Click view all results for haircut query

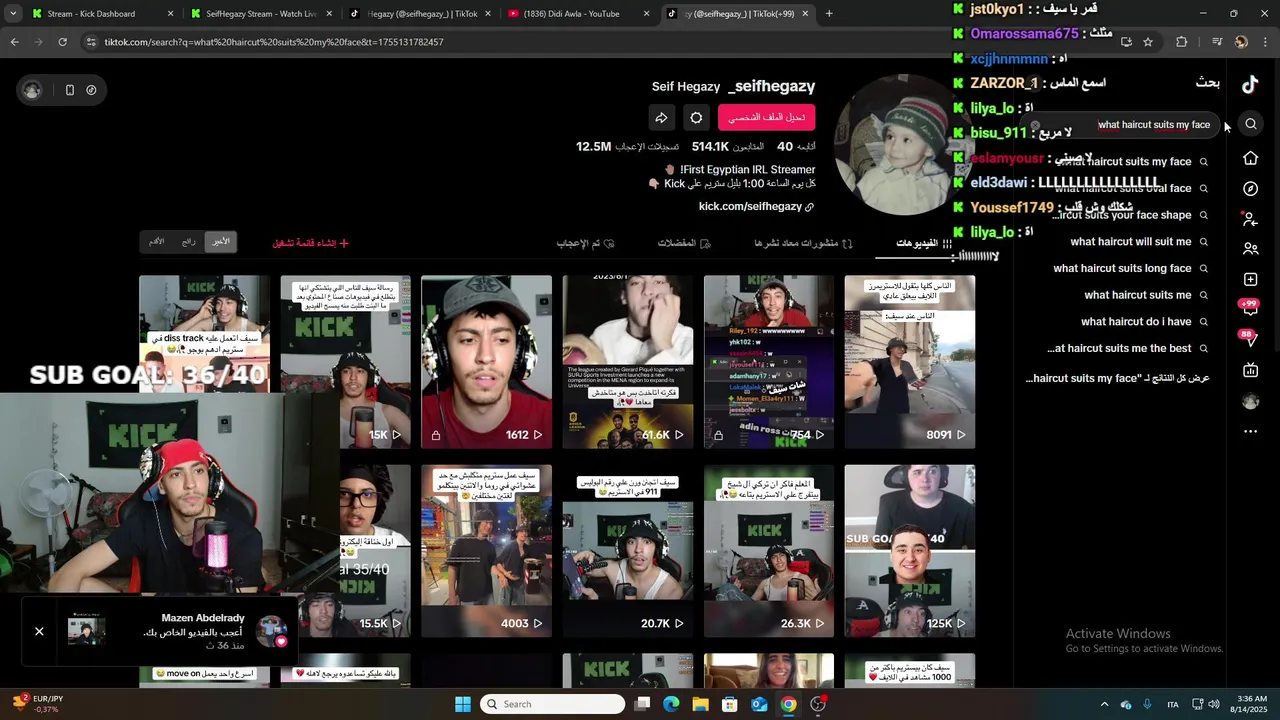[1118, 378]
